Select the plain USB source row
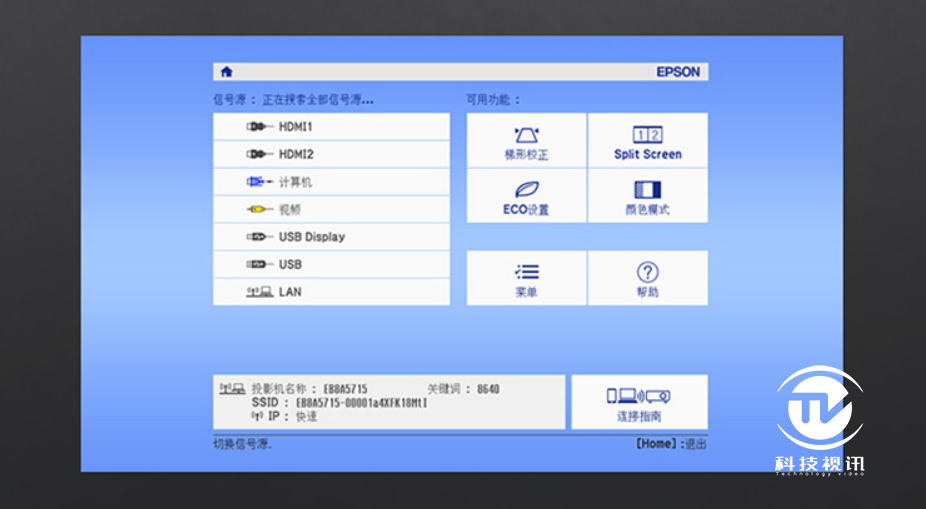The width and height of the screenshot is (926, 509). pyautogui.click(x=331, y=264)
